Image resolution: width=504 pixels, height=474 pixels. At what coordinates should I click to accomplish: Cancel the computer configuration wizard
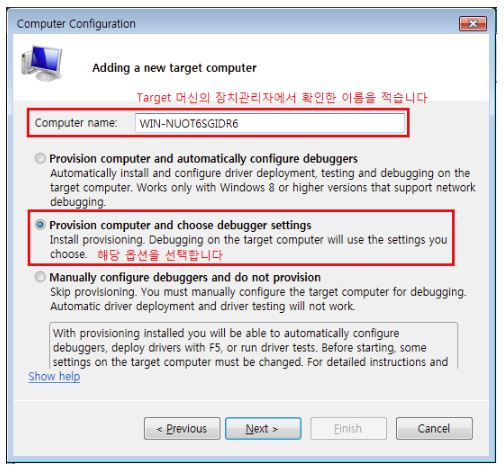434,429
